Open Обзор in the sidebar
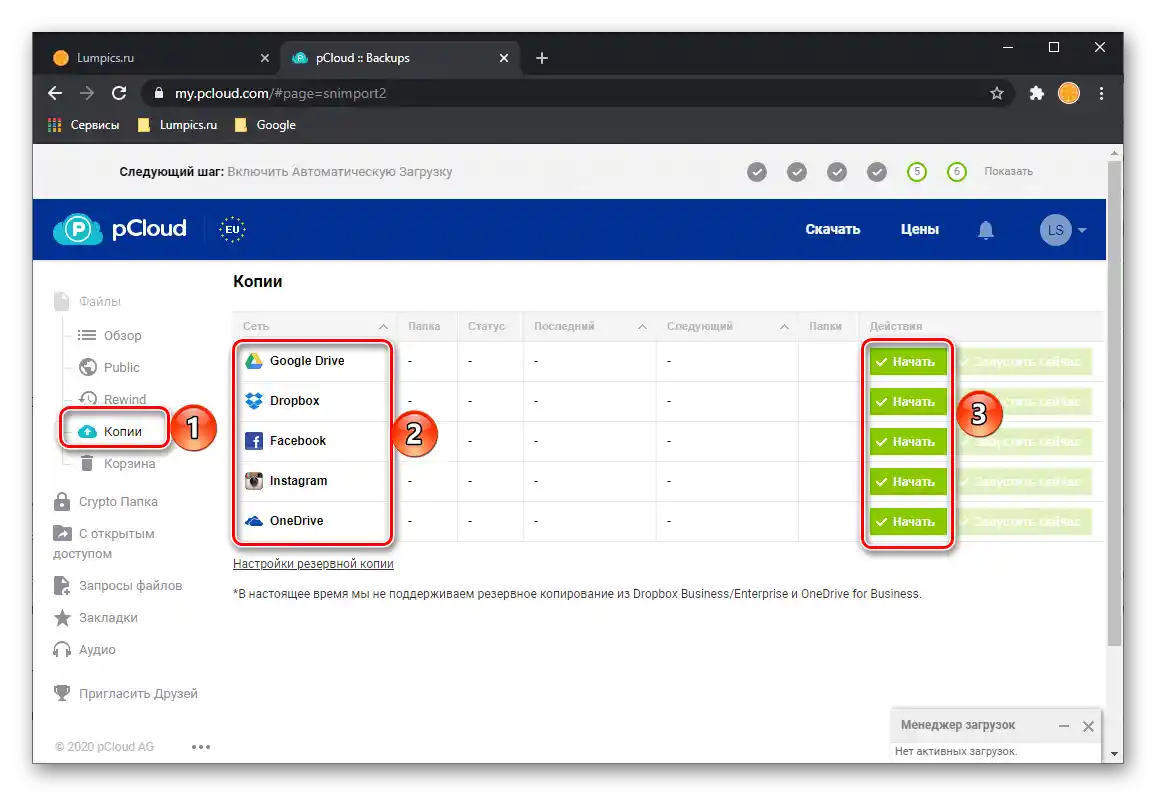The width and height of the screenshot is (1156, 796). tap(110, 335)
